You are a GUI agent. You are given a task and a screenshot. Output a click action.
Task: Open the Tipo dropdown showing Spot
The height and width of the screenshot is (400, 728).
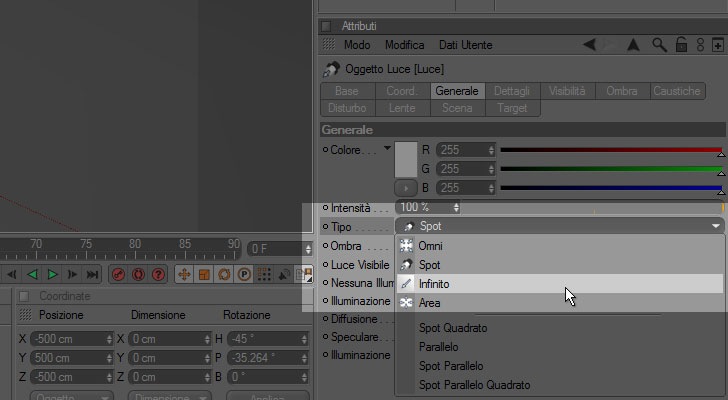click(559, 226)
